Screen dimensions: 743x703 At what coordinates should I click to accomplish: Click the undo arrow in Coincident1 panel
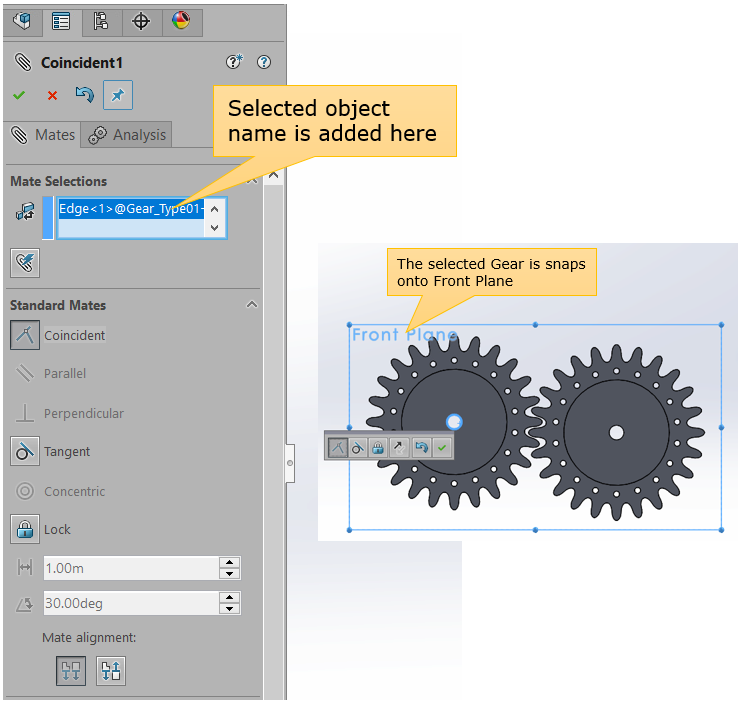84,96
